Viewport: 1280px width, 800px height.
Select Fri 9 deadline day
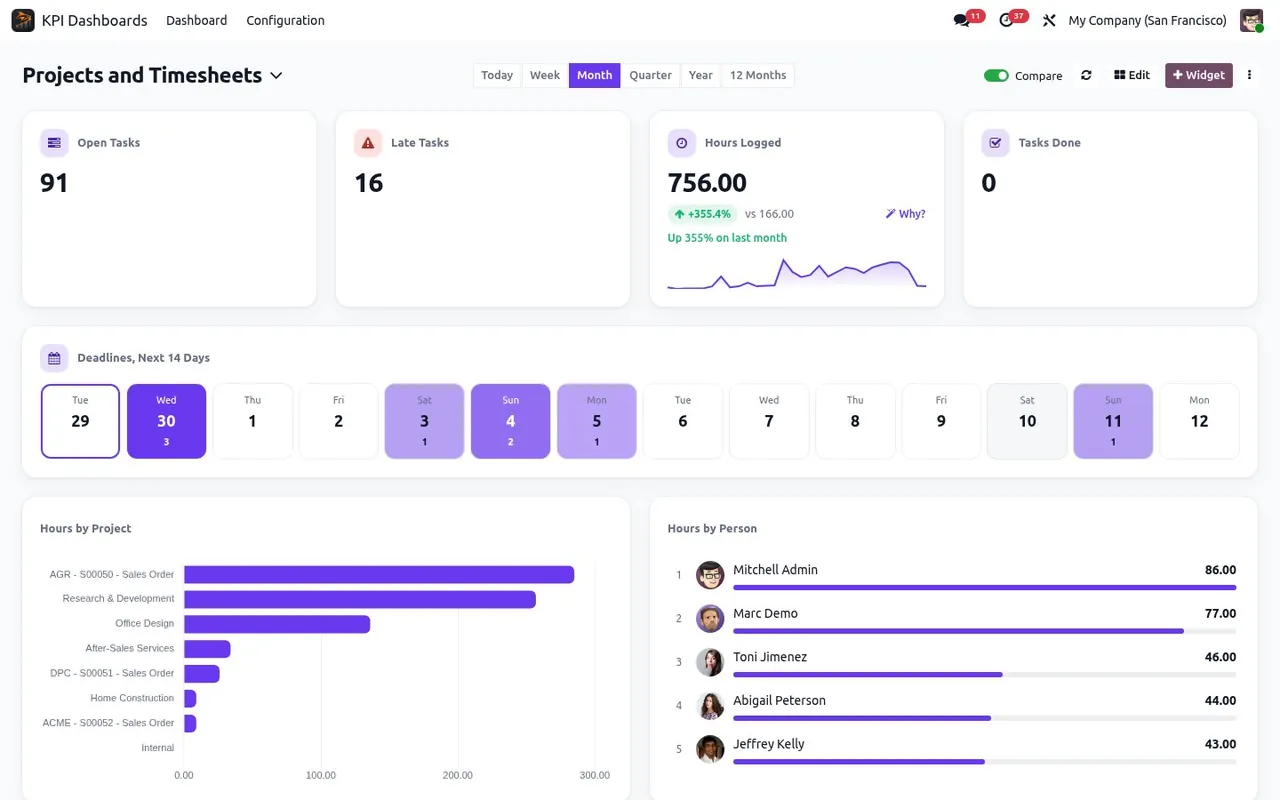click(x=940, y=421)
